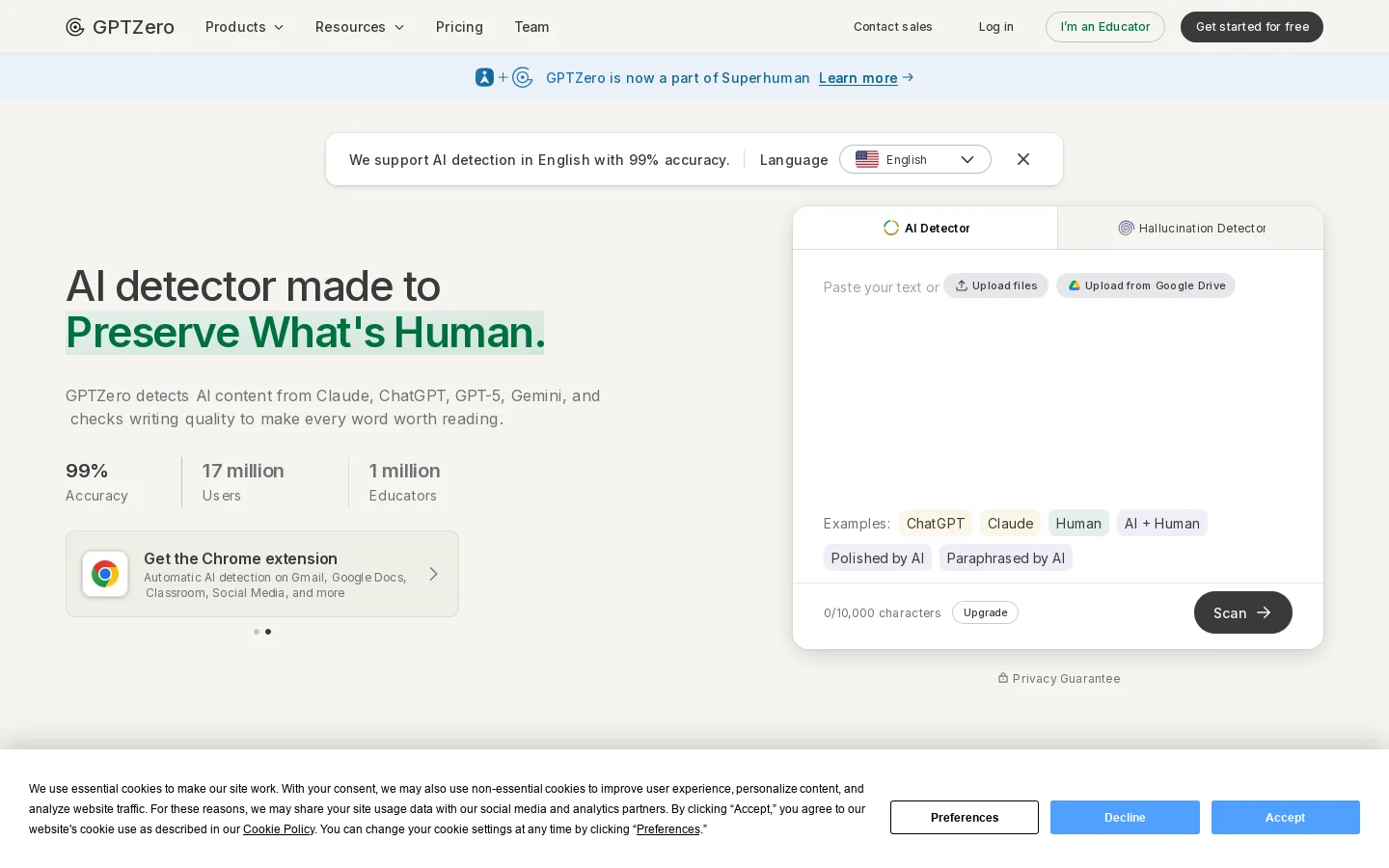Screen dimensions: 1389x868
Task: Dismiss the language support notice
Action: [x=1023, y=159]
